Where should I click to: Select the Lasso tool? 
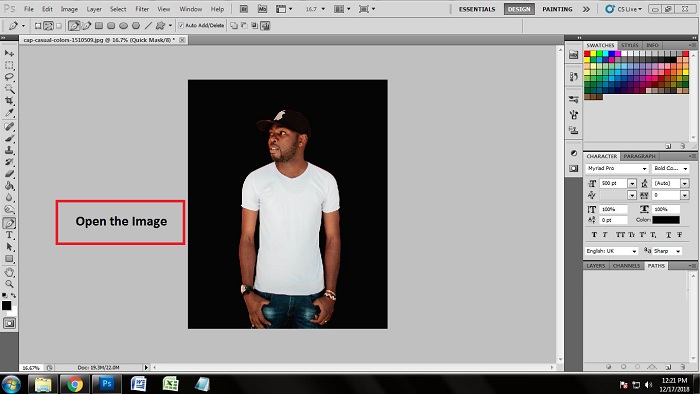9,77
